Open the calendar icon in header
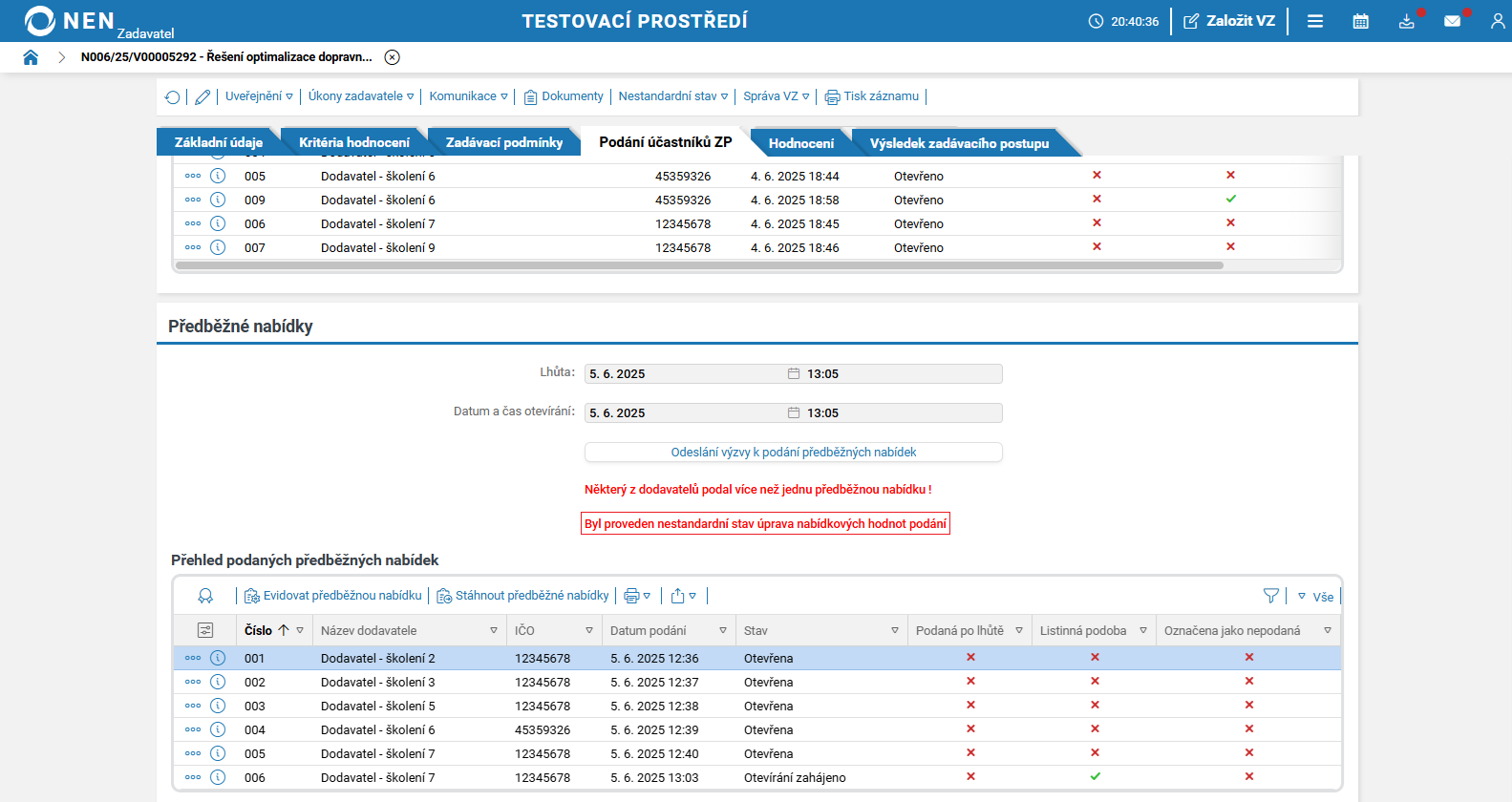Image resolution: width=1512 pixels, height=802 pixels. click(x=1360, y=21)
